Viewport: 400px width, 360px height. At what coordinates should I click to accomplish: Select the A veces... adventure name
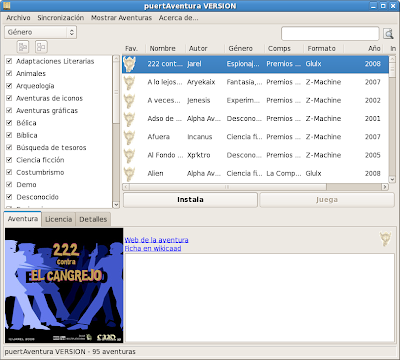click(164, 101)
